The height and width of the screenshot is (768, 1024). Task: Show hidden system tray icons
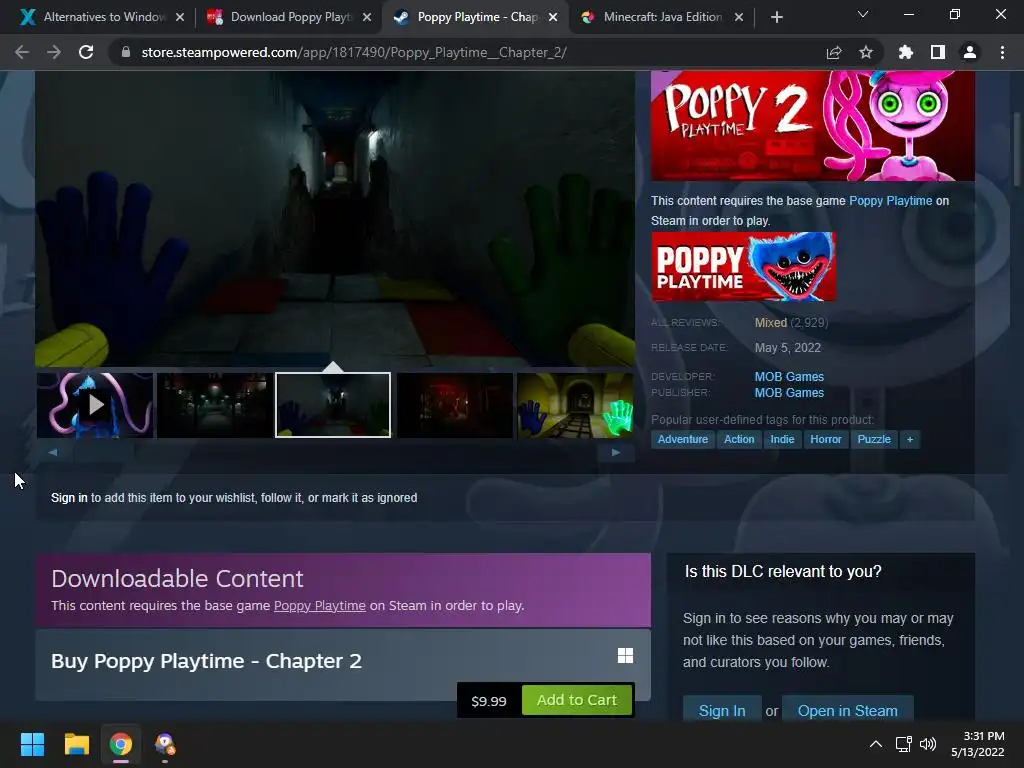point(876,744)
